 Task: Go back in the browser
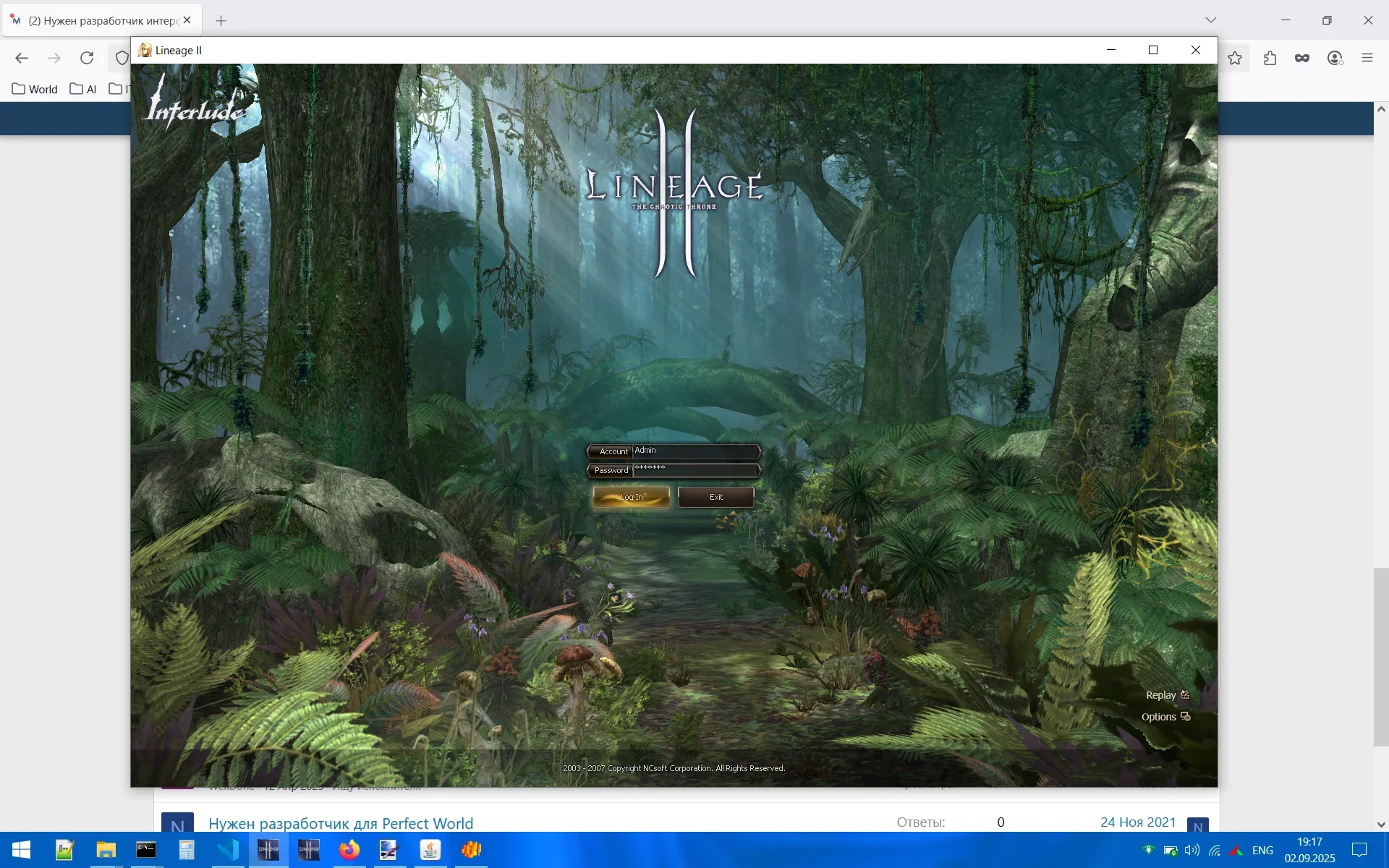tap(22, 58)
